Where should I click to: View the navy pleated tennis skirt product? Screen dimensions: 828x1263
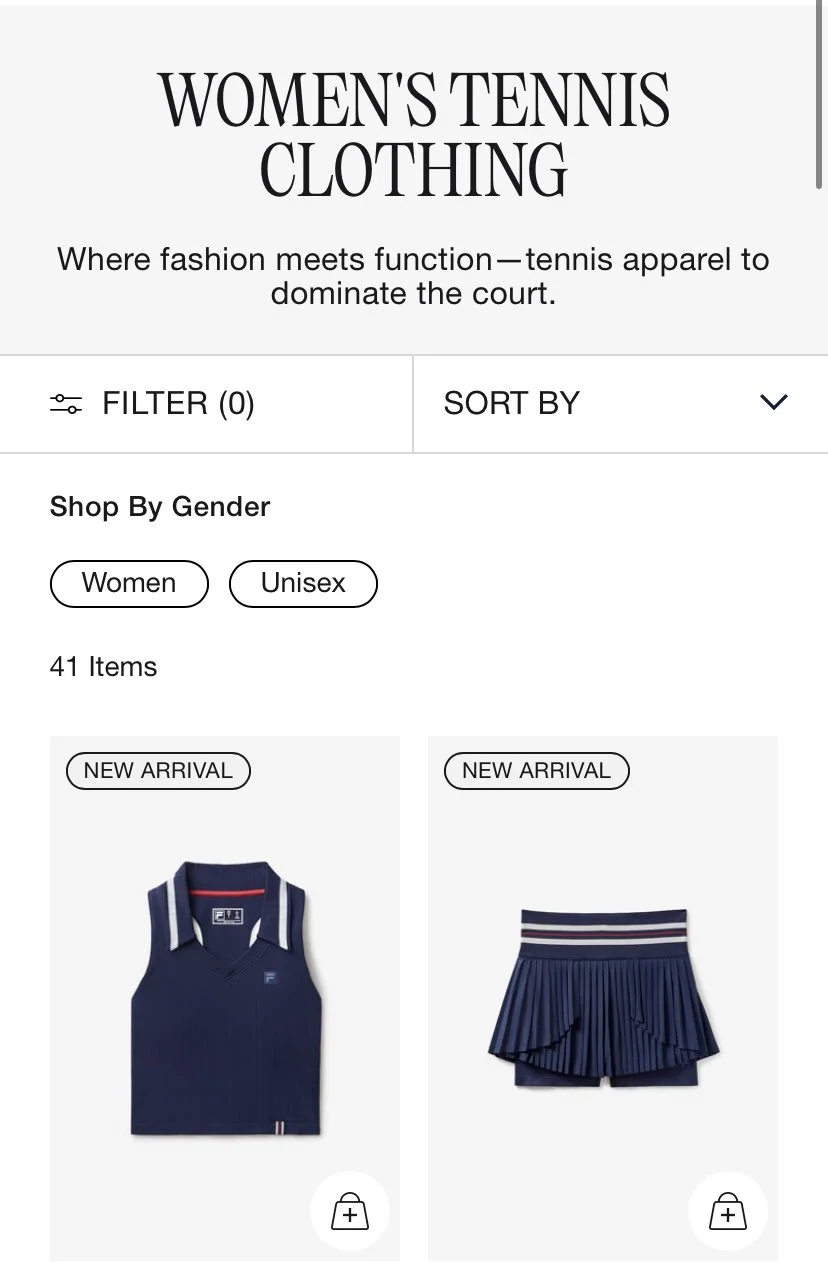click(603, 998)
